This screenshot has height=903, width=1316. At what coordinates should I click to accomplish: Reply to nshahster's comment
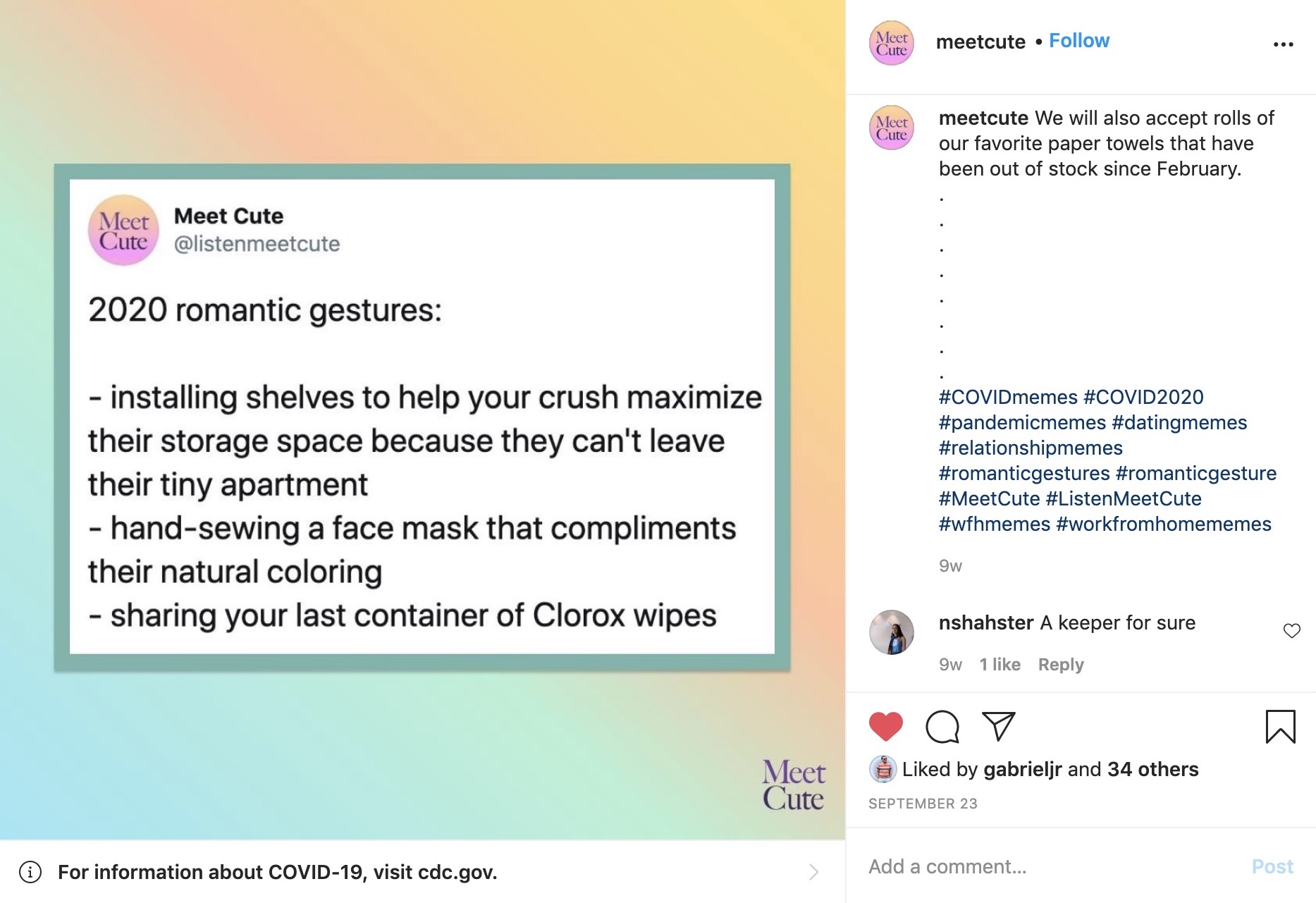tap(1060, 665)
